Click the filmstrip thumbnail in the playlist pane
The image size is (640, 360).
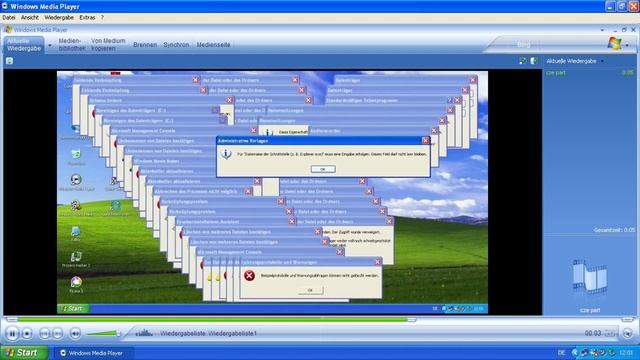coord(590,277)
